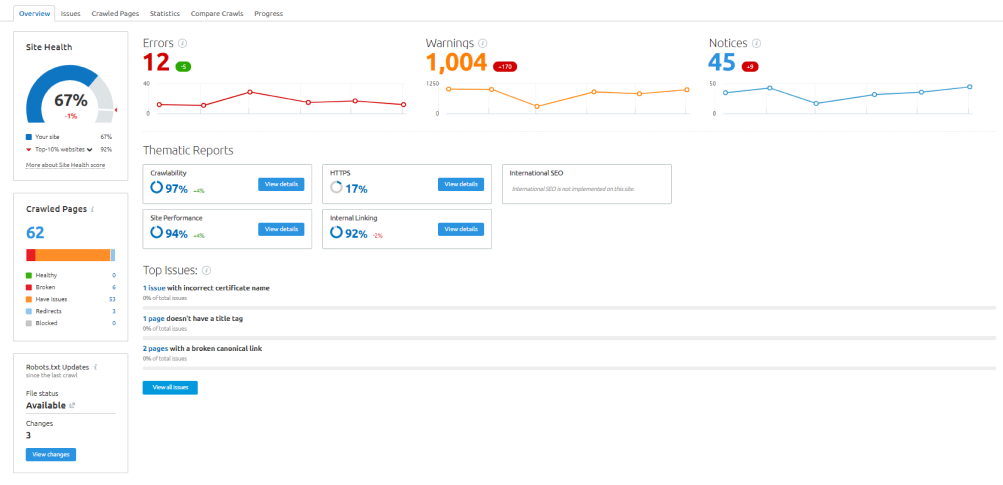Click the info icon next to Errors
Screen dimensions: 1003x485
tap(182, 43)
